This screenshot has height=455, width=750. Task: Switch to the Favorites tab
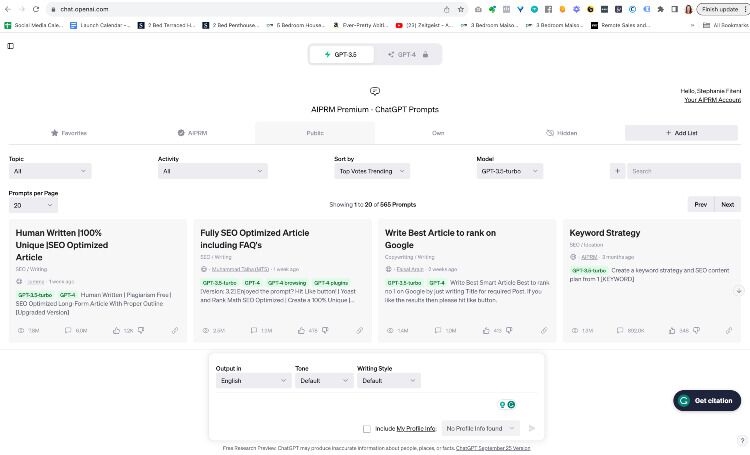click(69, 132)
